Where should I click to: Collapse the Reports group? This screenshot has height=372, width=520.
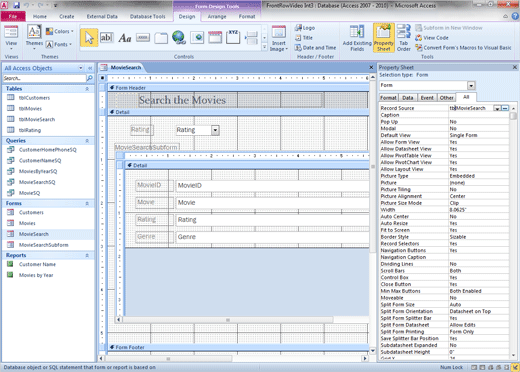(87, 255)
